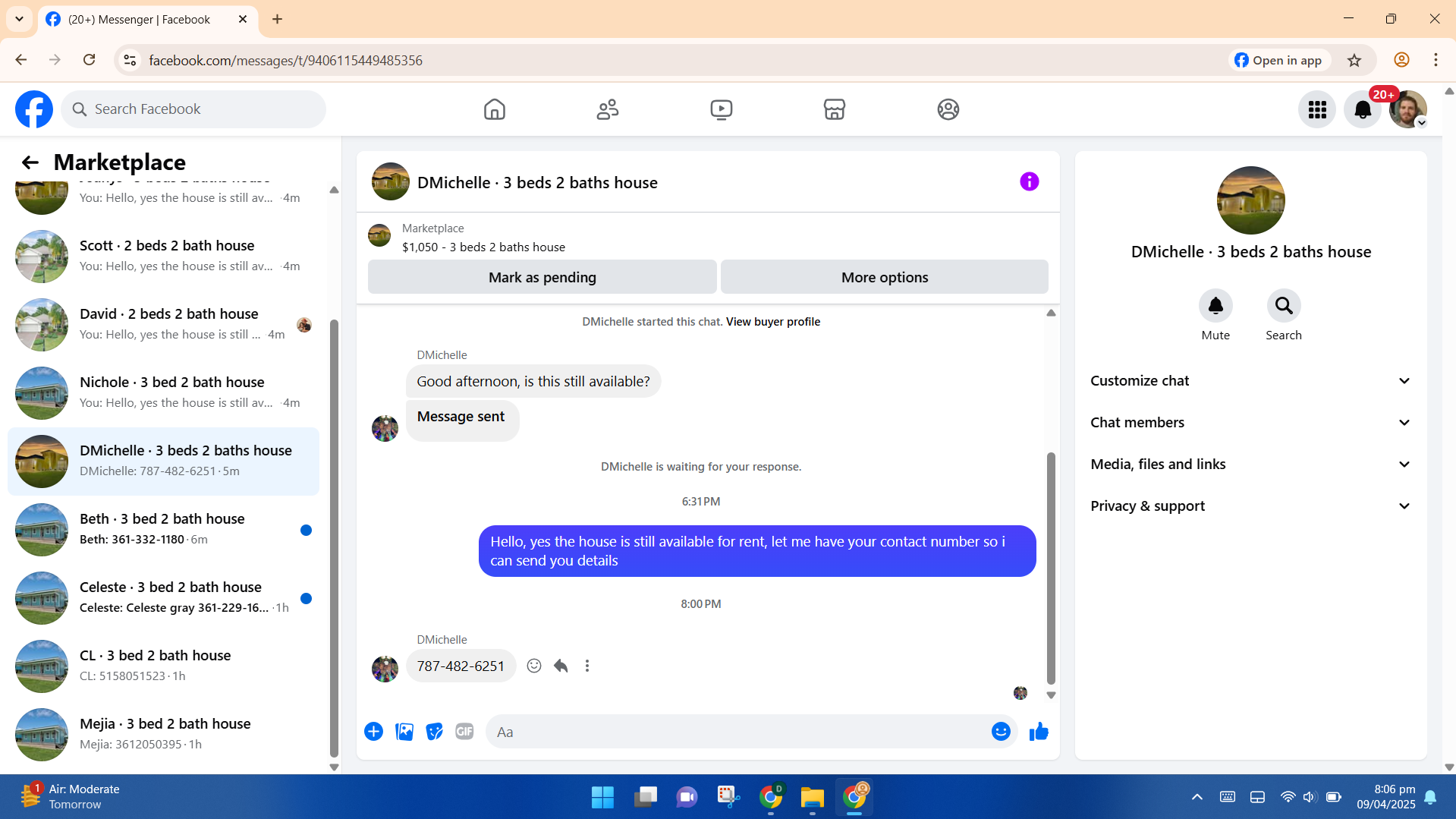
Task: Expand Media, files and links section
Action: (1251, 465)
